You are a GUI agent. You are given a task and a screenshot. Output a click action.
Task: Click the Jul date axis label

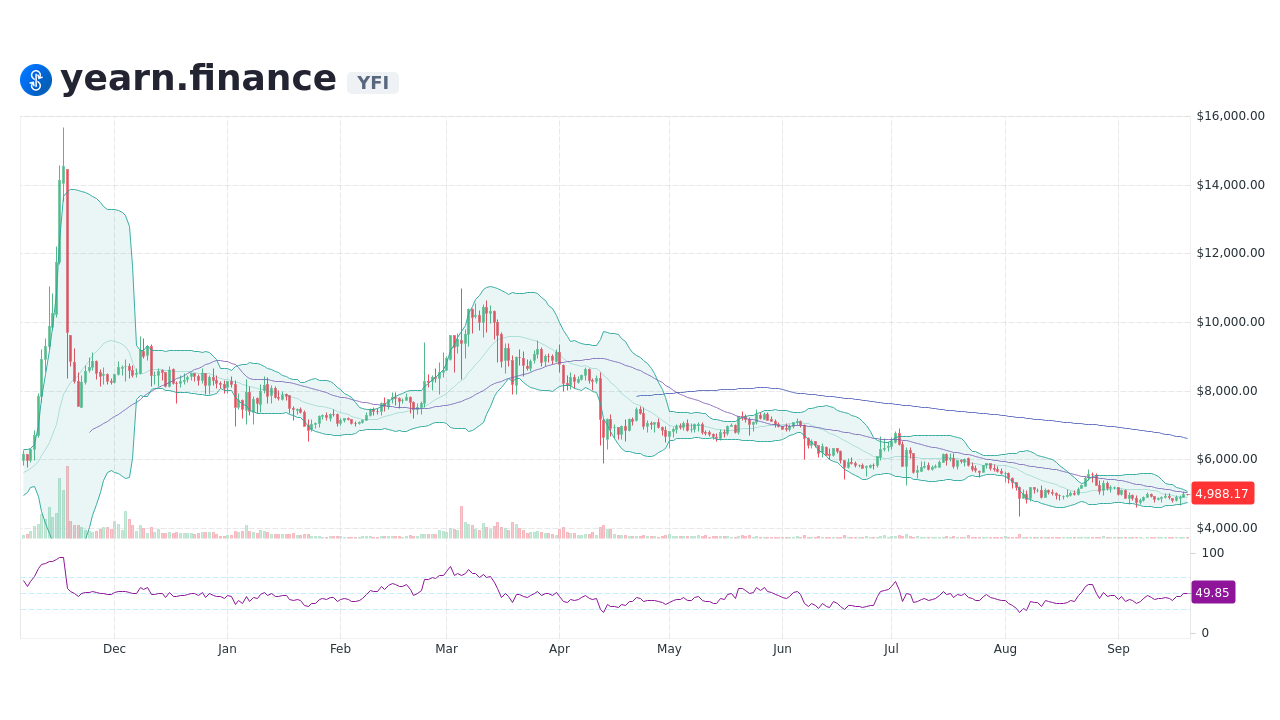[x=891, y=649]
